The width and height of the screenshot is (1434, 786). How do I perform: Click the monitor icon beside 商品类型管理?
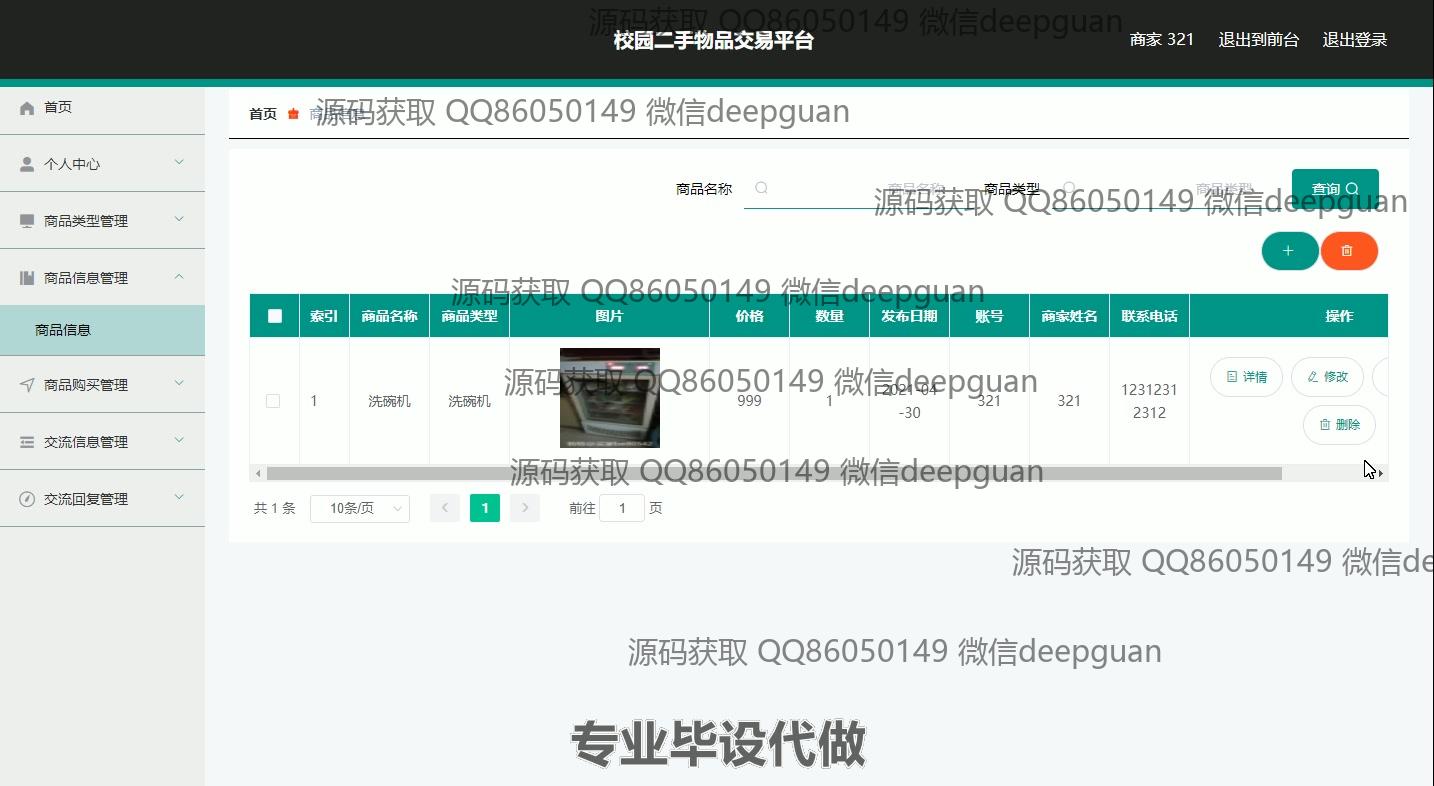tap(27, 221)
